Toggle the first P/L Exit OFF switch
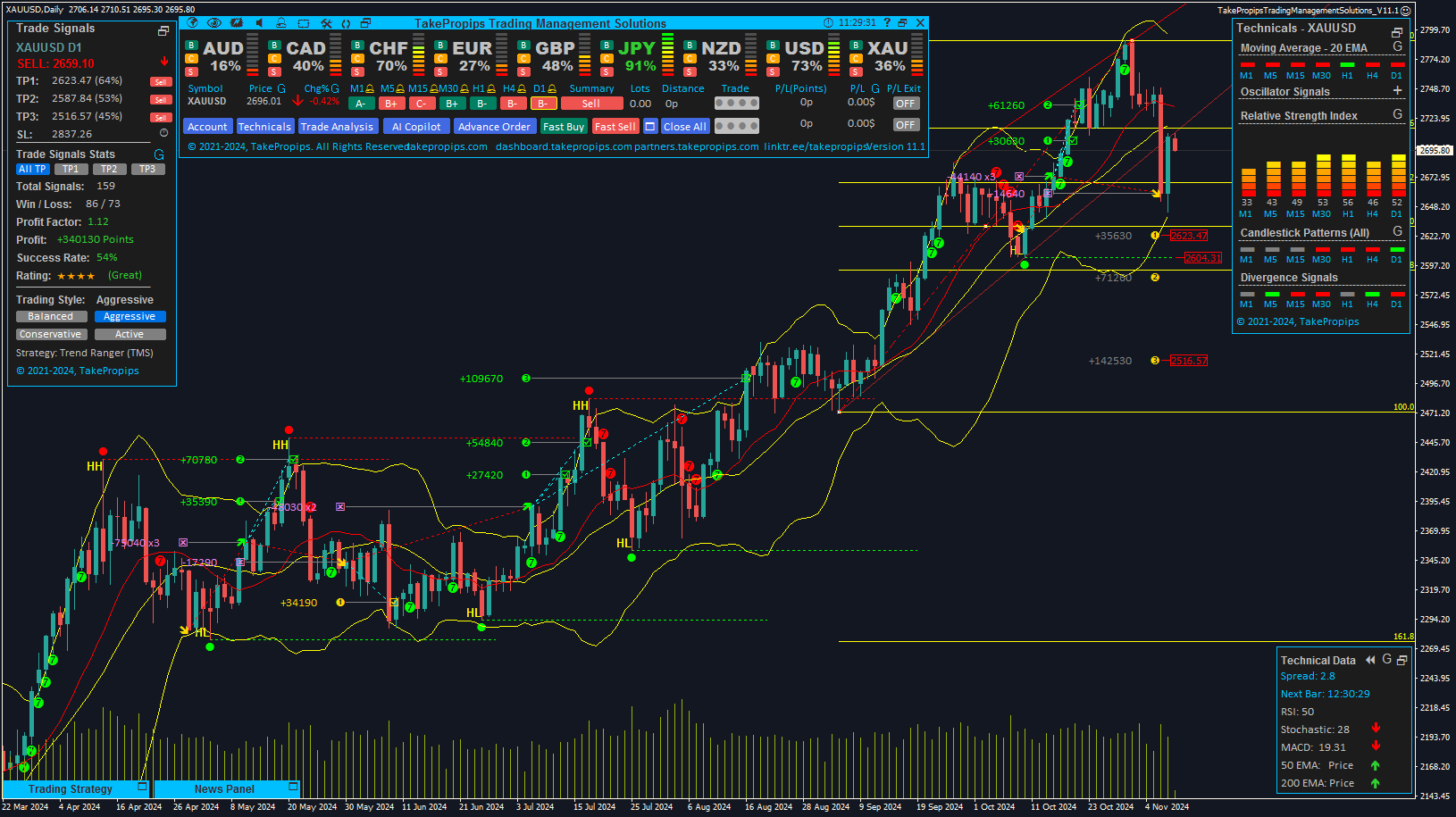The width and height of the screenshot is (1456, 817). coord(906,104)
